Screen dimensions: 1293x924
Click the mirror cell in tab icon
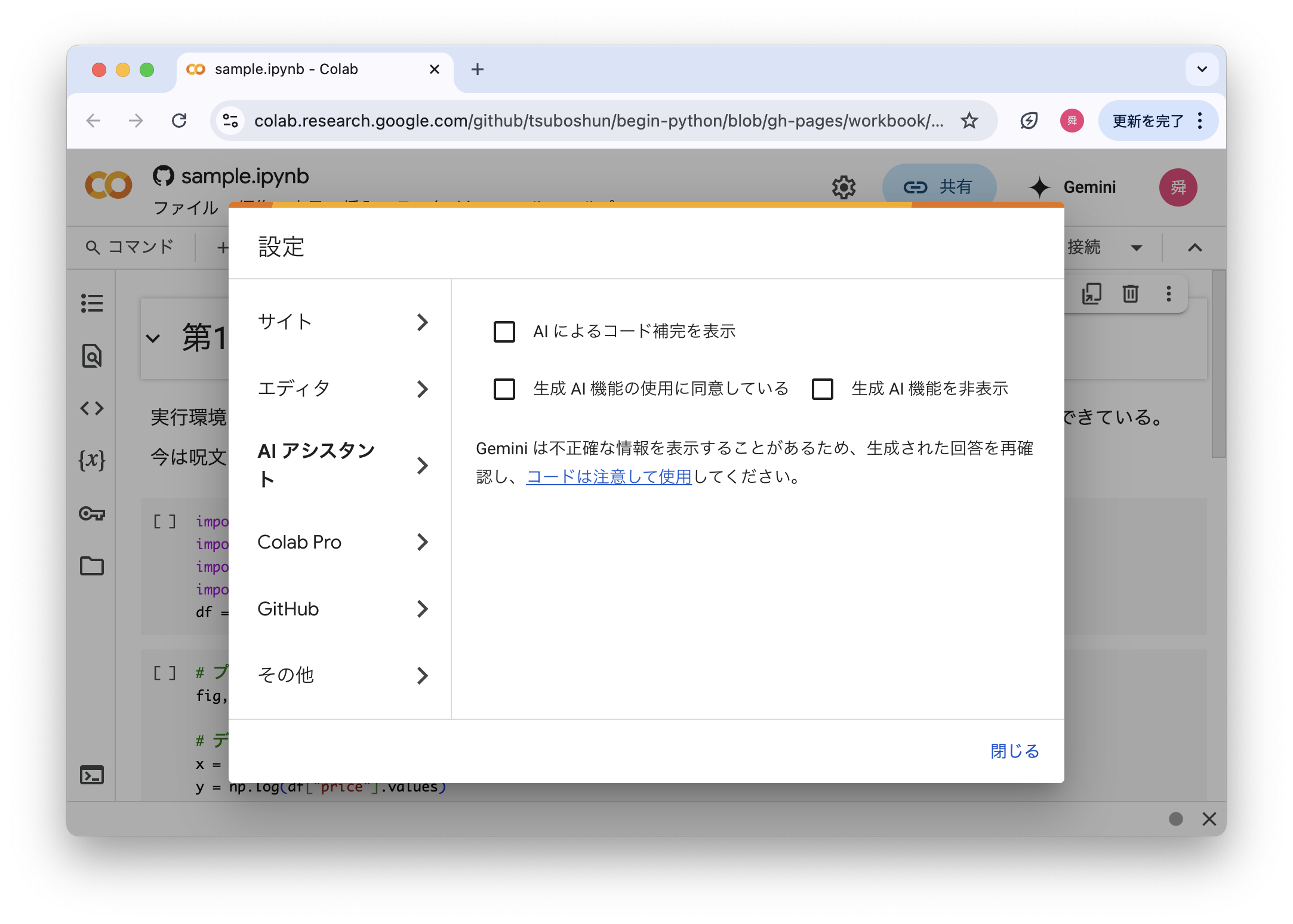[x=1092, y=293]
